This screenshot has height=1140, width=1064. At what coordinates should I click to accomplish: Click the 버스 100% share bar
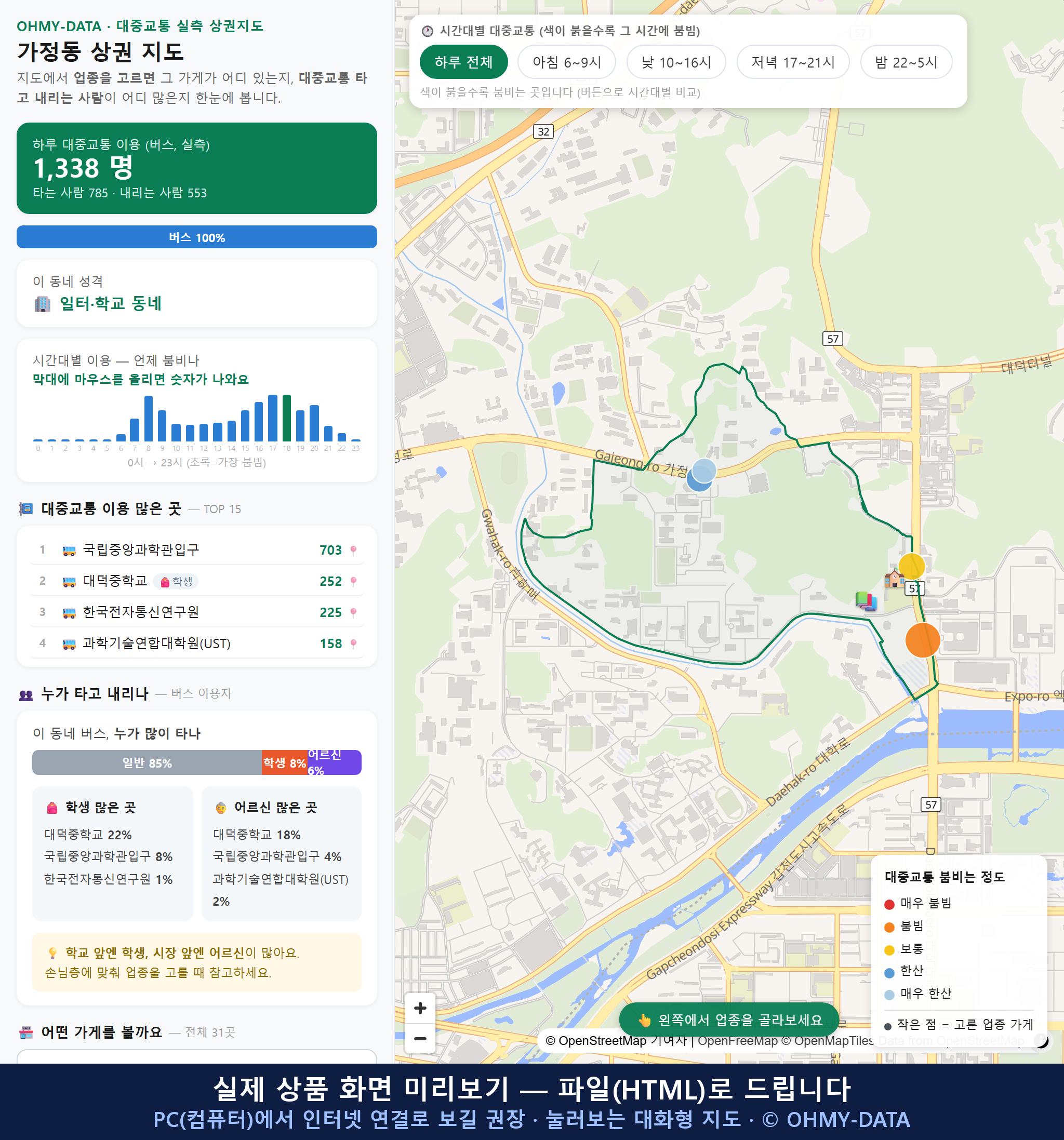(x=197, y=237)
